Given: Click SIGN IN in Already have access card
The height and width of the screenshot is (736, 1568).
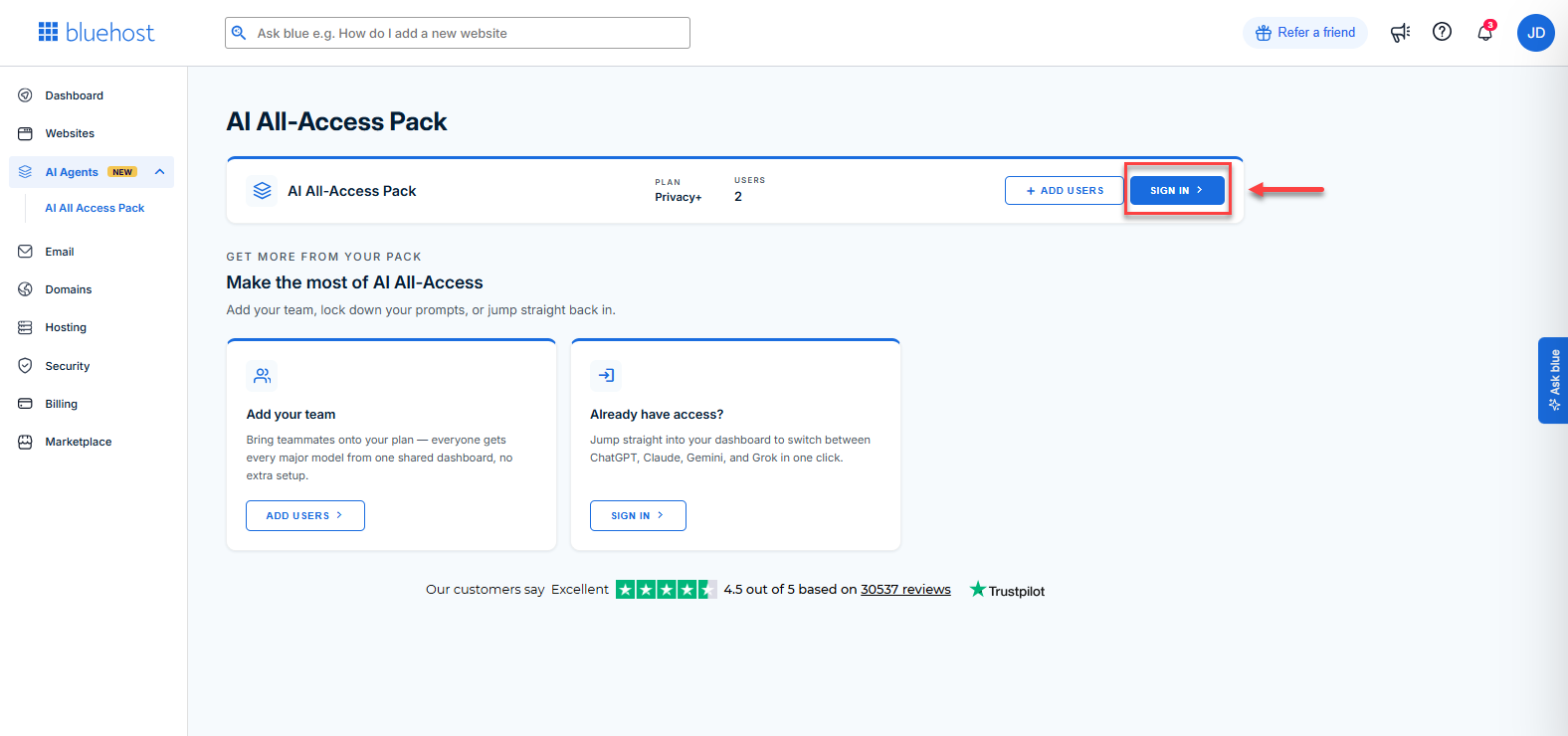Looking at the screenshot, I should point(638,515).
